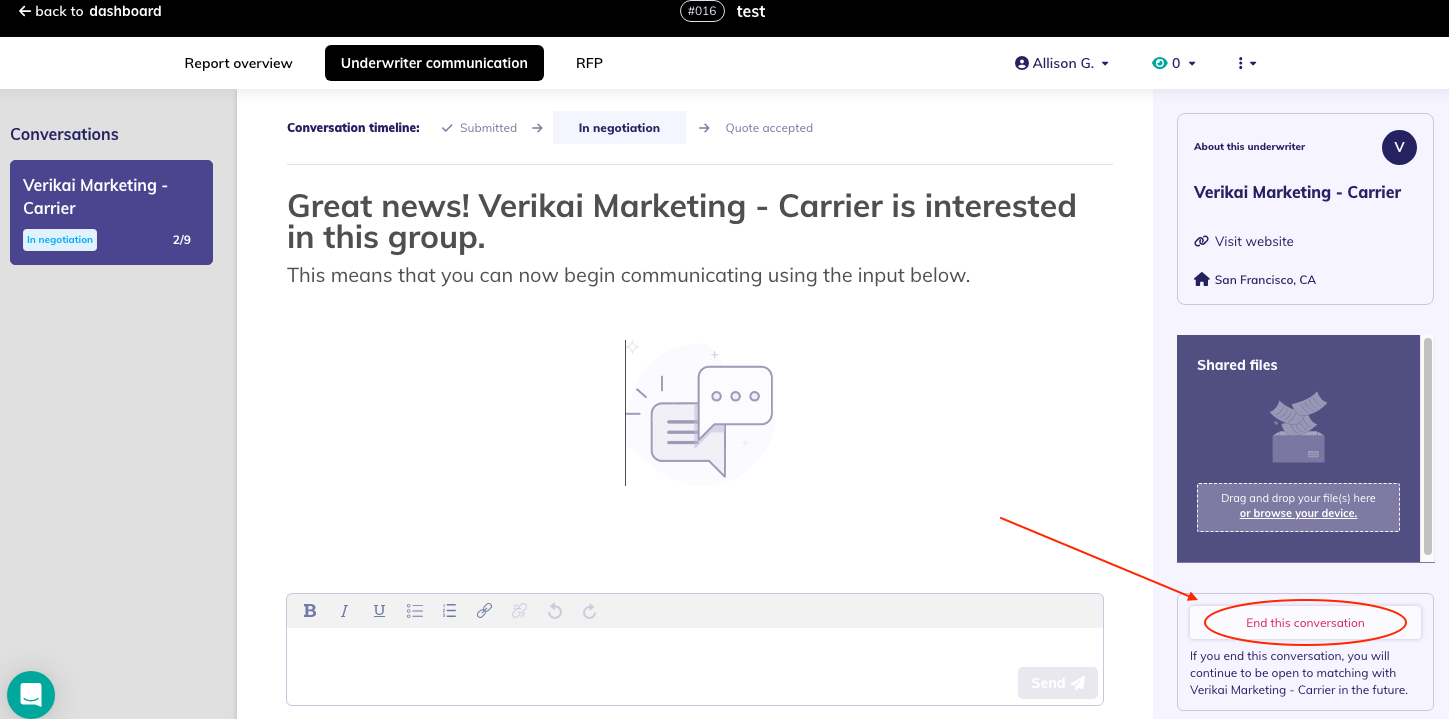This screenshot has width=1449, height=719.
Task: Apply underline formatting in editor toolbar
Action: coord(379,611)
